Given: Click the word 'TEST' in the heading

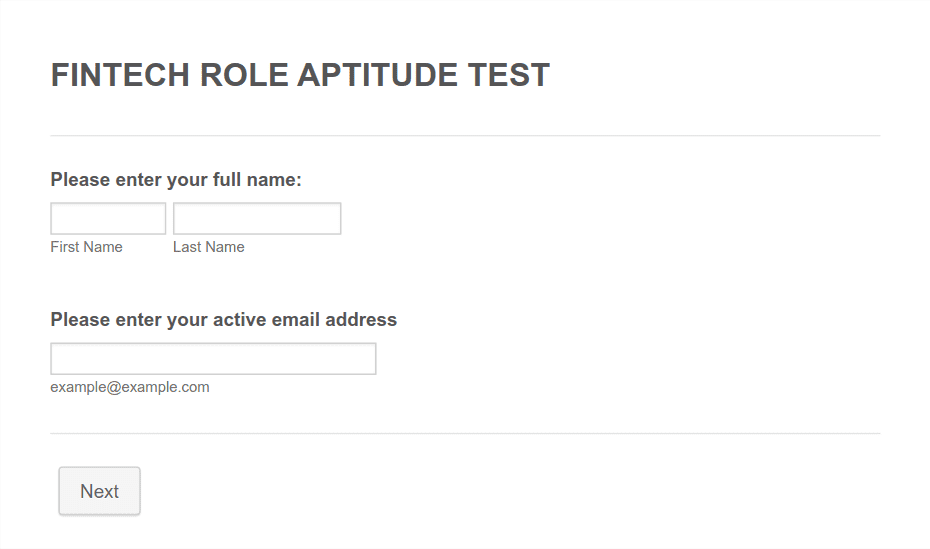Looking at the screenshot, I should (508, 75).
